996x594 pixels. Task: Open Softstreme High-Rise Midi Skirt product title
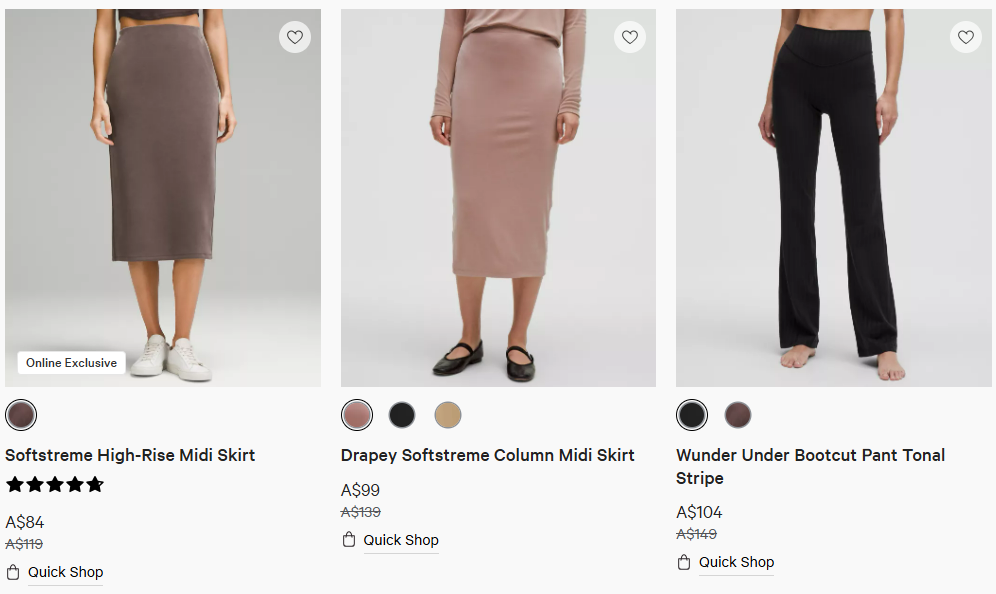click(130, 455)
